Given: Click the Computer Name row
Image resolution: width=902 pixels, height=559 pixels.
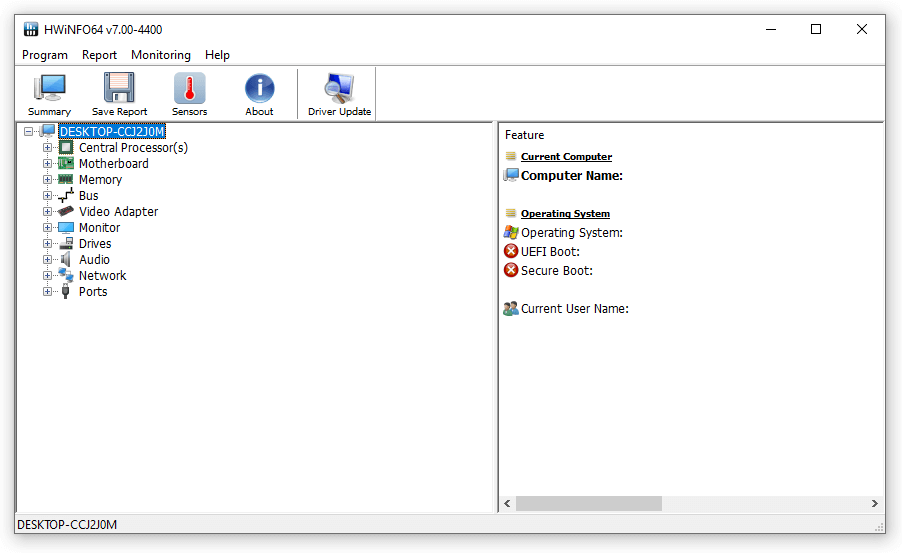Looking at the screenshot, I should pos(572,175).
